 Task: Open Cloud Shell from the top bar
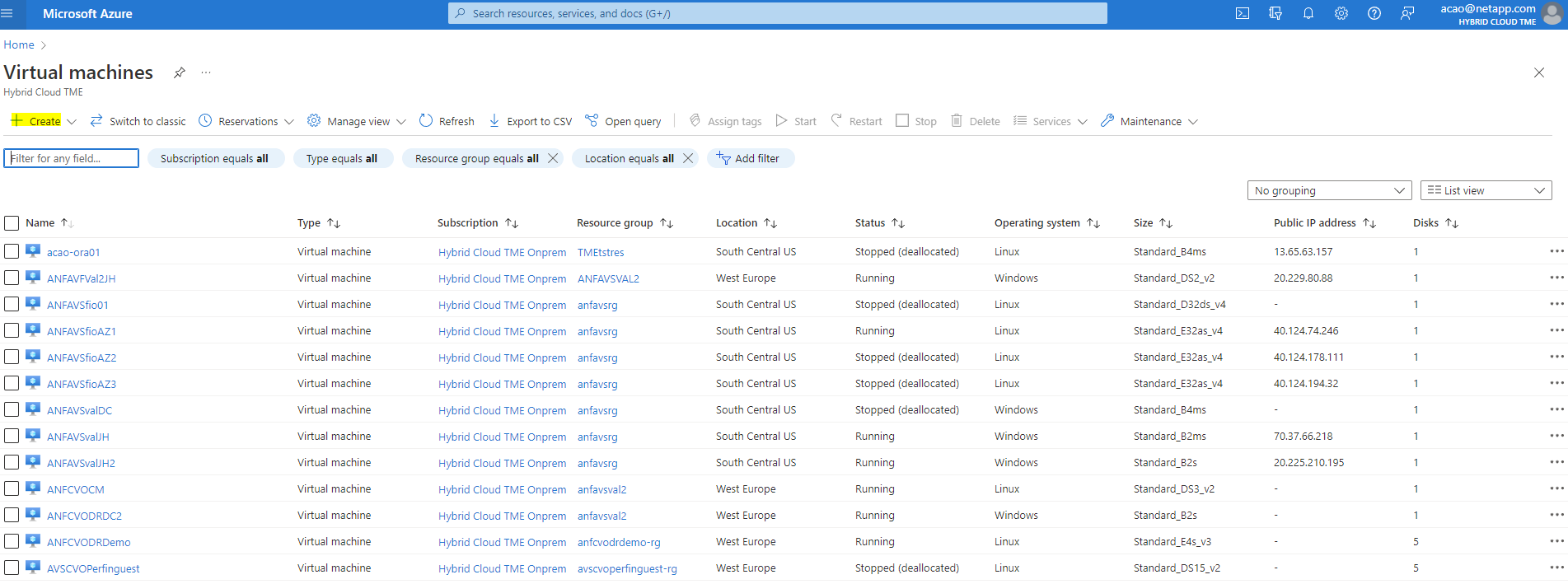click(x=1242, y=14)
